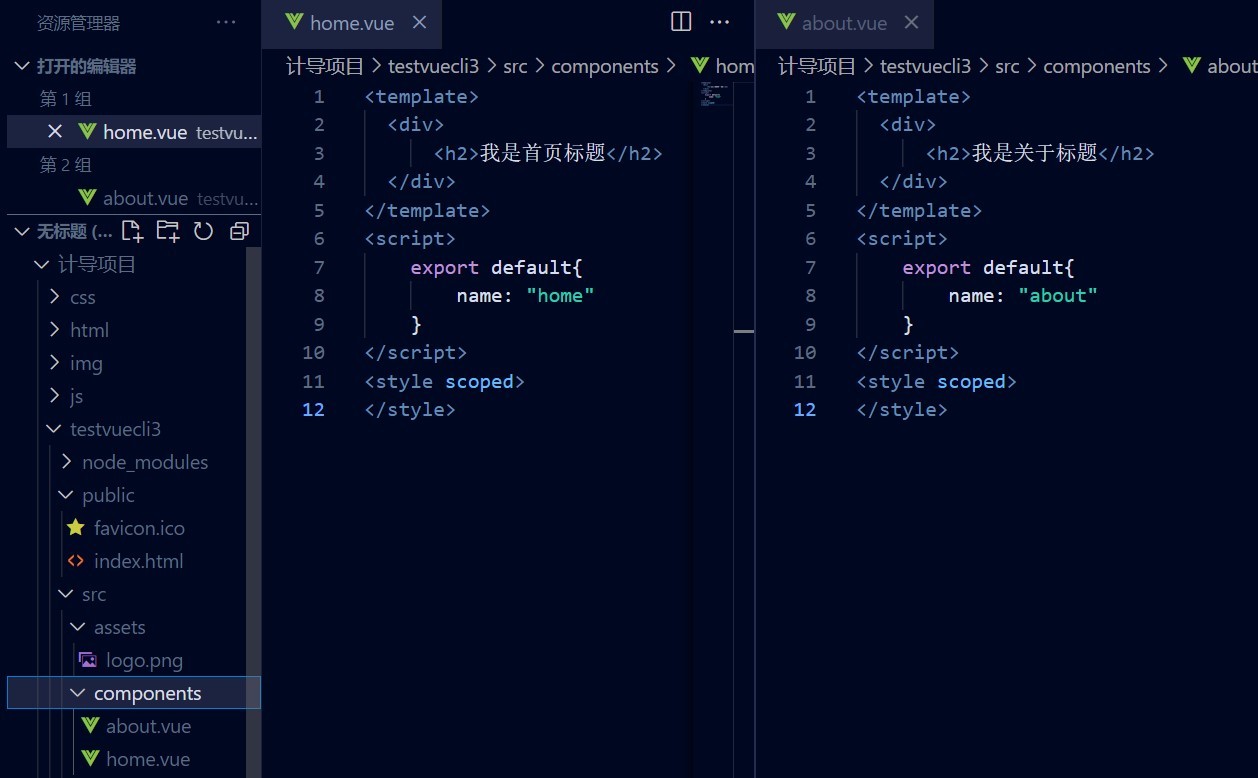Click the scoped attribute in the home.vue editor
The width and height of the screenshot is (1258, 778).
[479, 381]
